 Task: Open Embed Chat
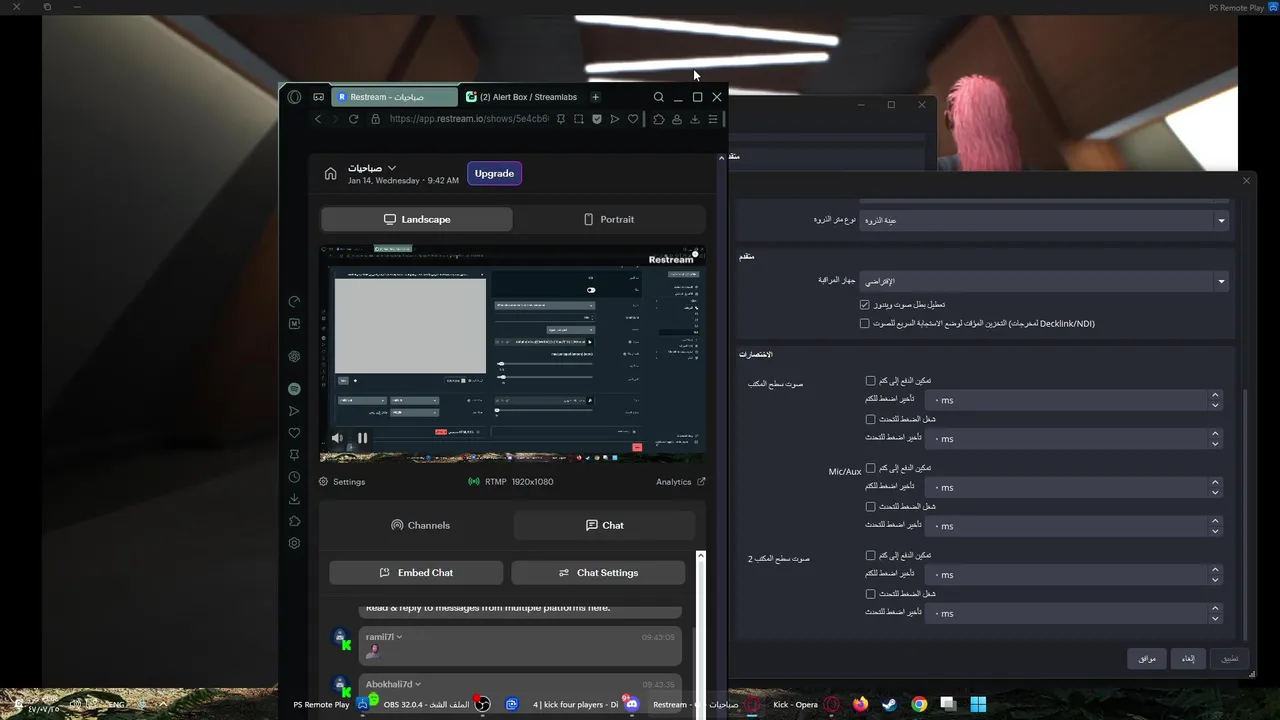[416, 573]
